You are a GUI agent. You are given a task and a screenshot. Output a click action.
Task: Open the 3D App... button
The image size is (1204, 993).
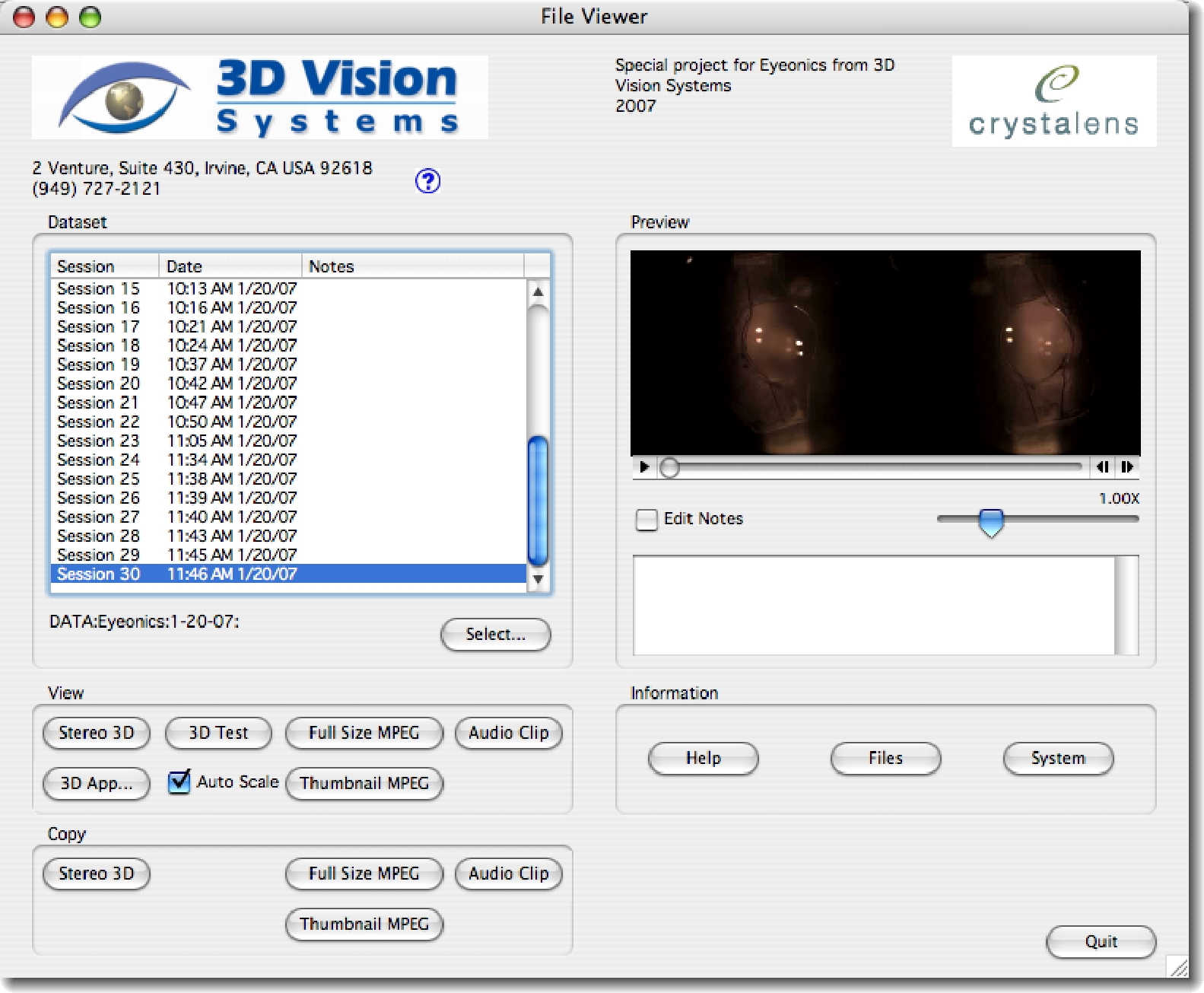(x=97, y=784)
